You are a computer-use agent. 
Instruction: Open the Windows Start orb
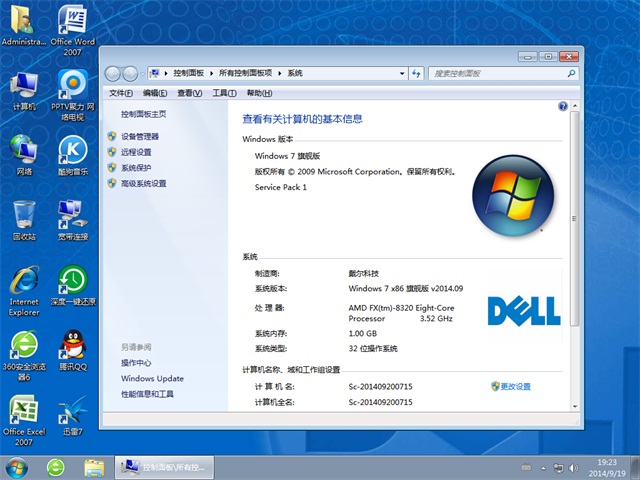pos(17,466)
